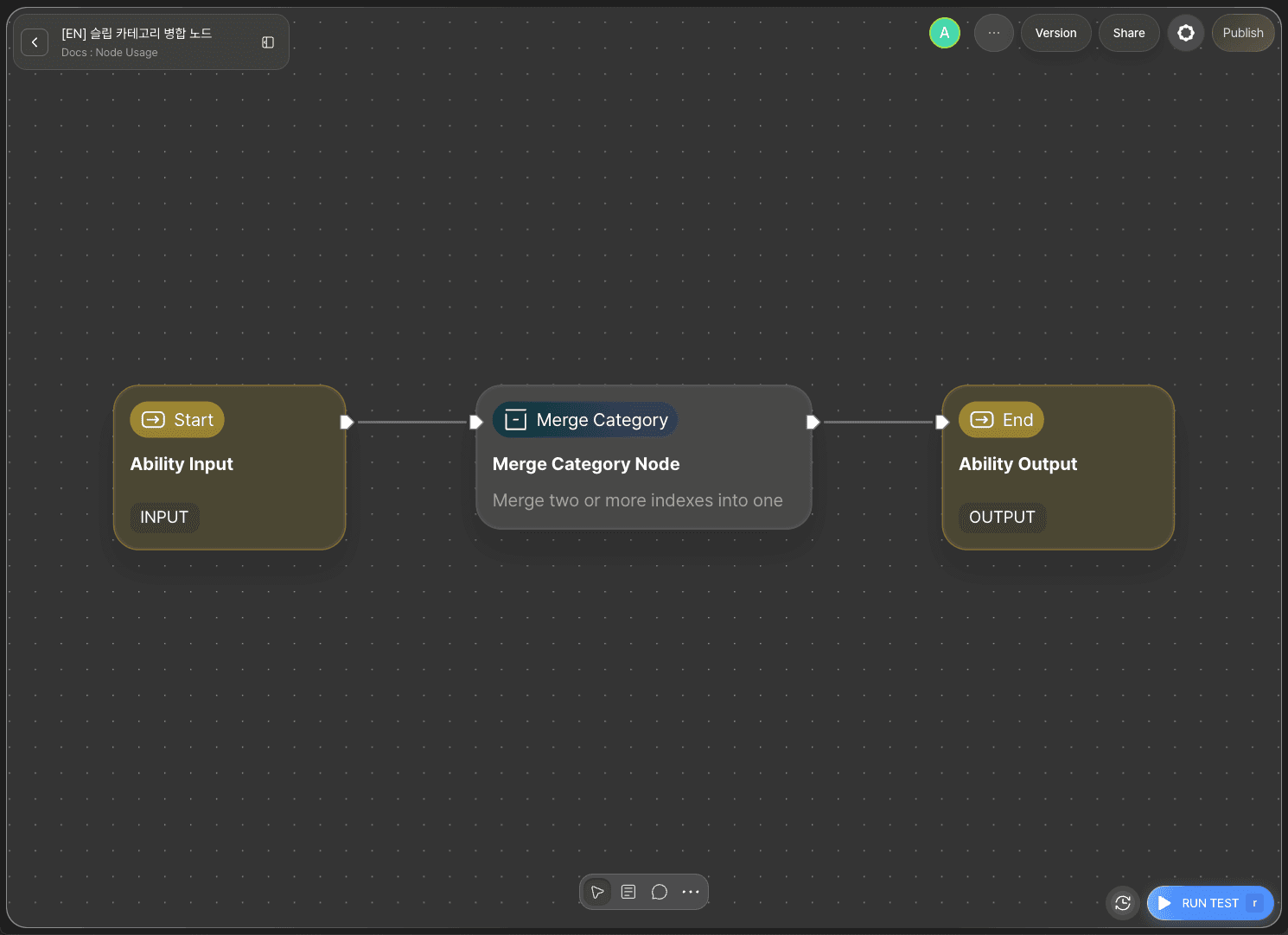The height and width of the screenshot is (935, 1288).
Task: Select the Start node badge
Action: point(177,420)
